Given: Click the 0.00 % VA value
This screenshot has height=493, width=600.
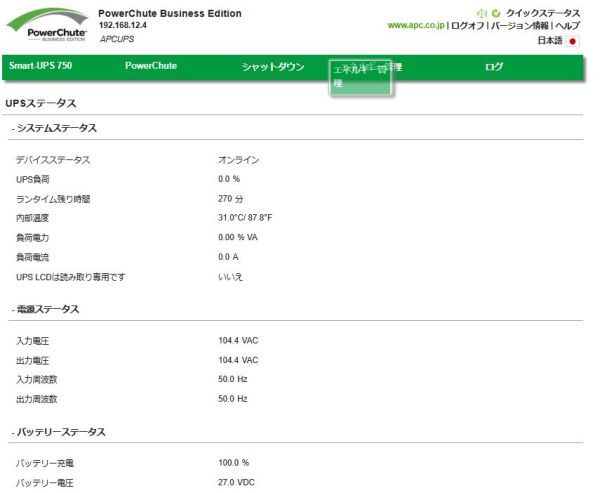Looking at the screenshot, I should coord(238,237).
